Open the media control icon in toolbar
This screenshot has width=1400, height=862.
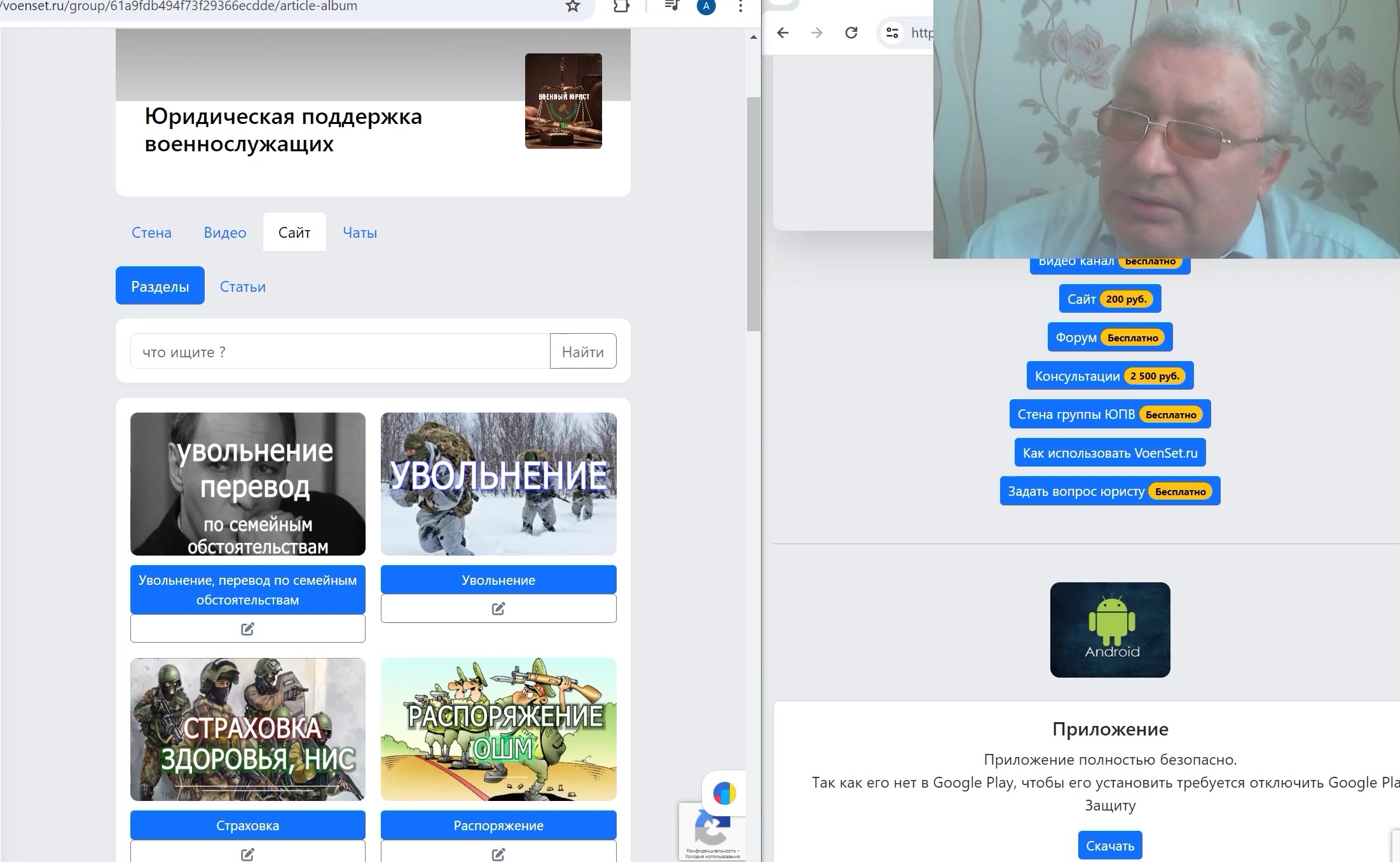tap(671, 6)
